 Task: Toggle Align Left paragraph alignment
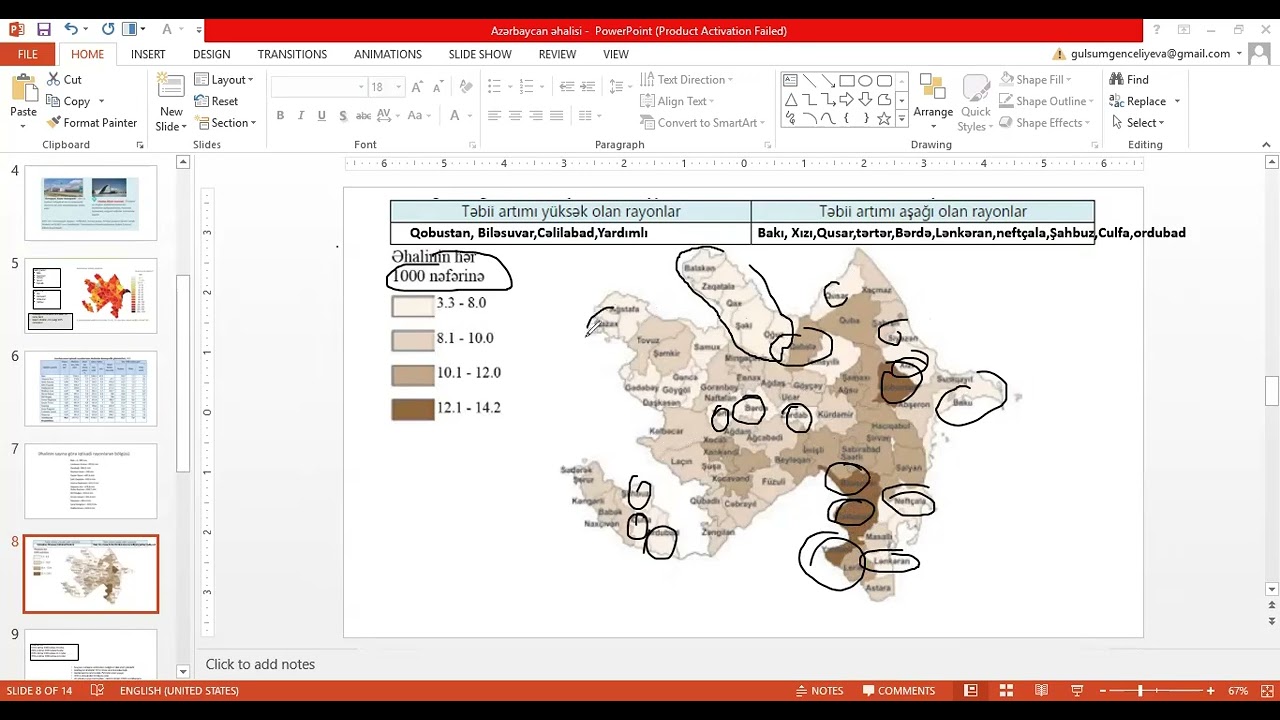pyautogui.click(x=494, y=116)
